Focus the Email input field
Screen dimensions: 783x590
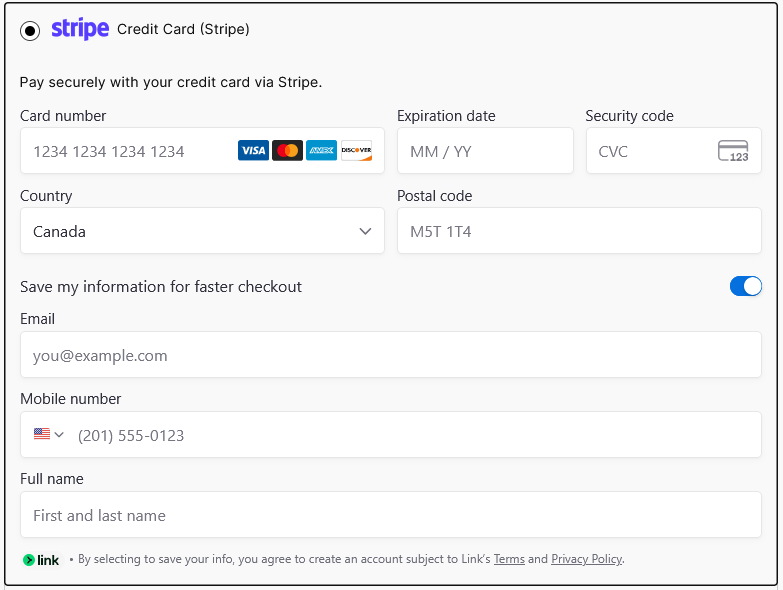[x=391, y=355]
